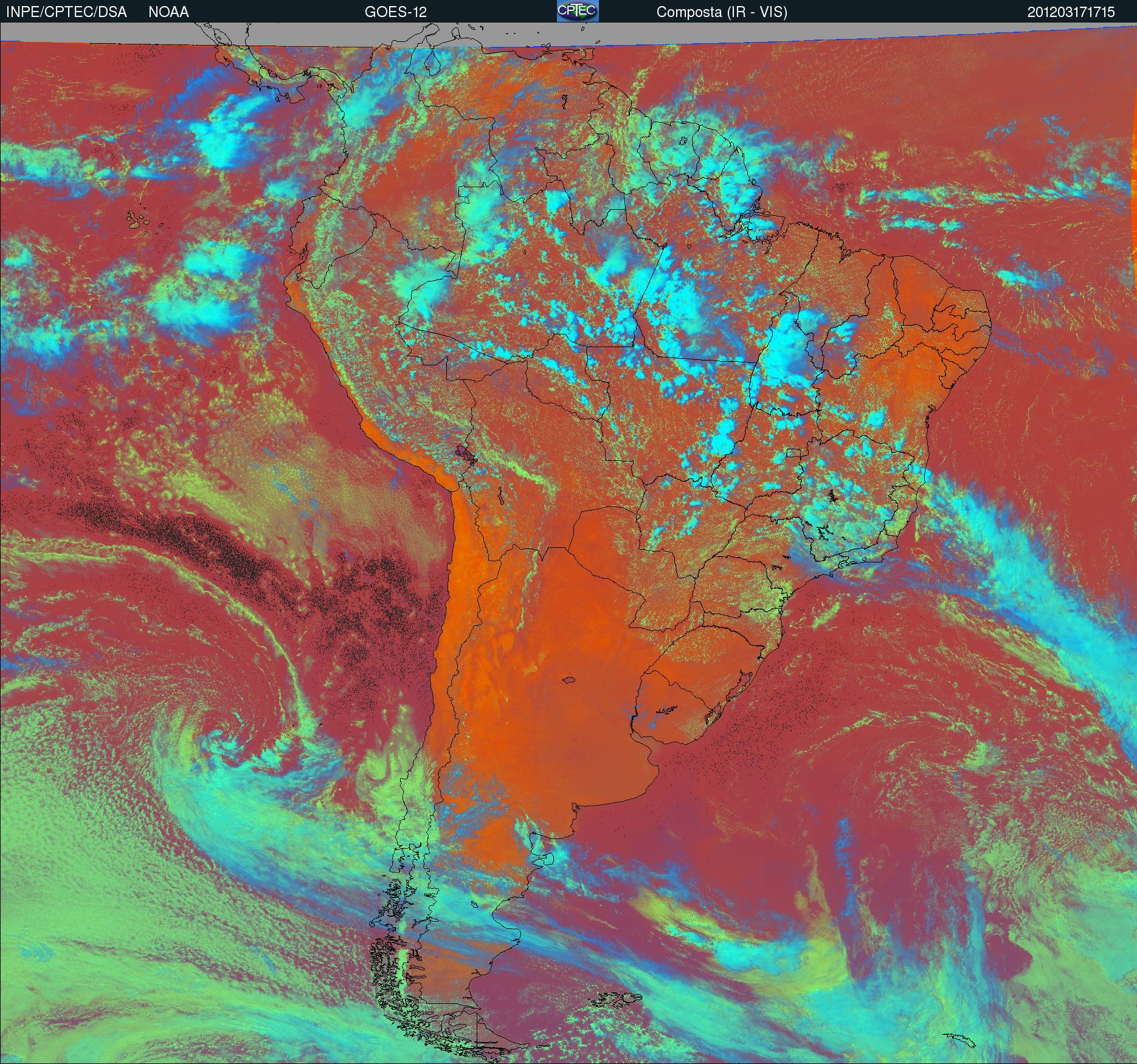Click the NOAA label in the header

(168, 12)
